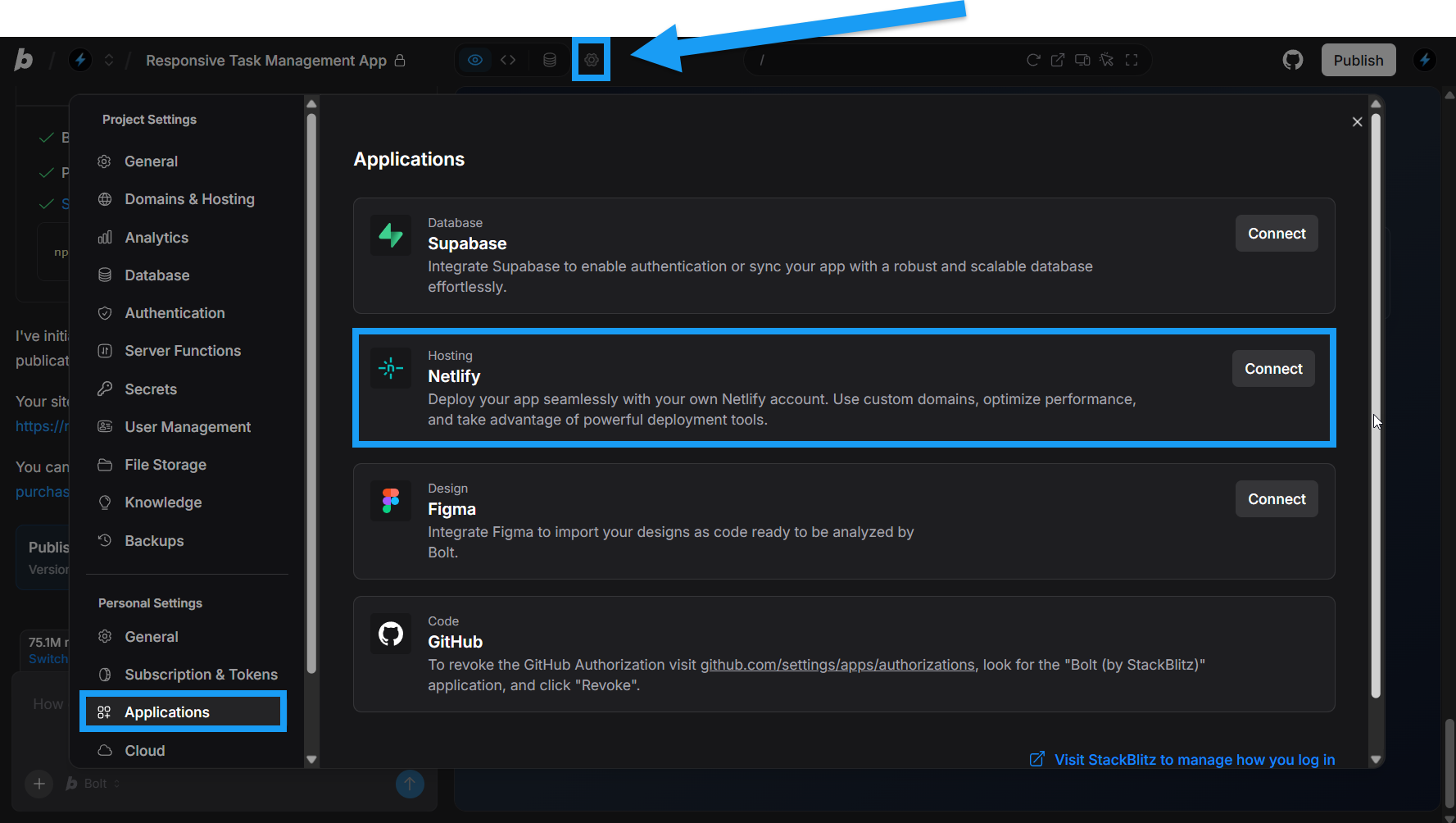The width and height of the screenshot is (1456, 823).
Task: Connect Netlify hosting
Action: click(1273, 369)
